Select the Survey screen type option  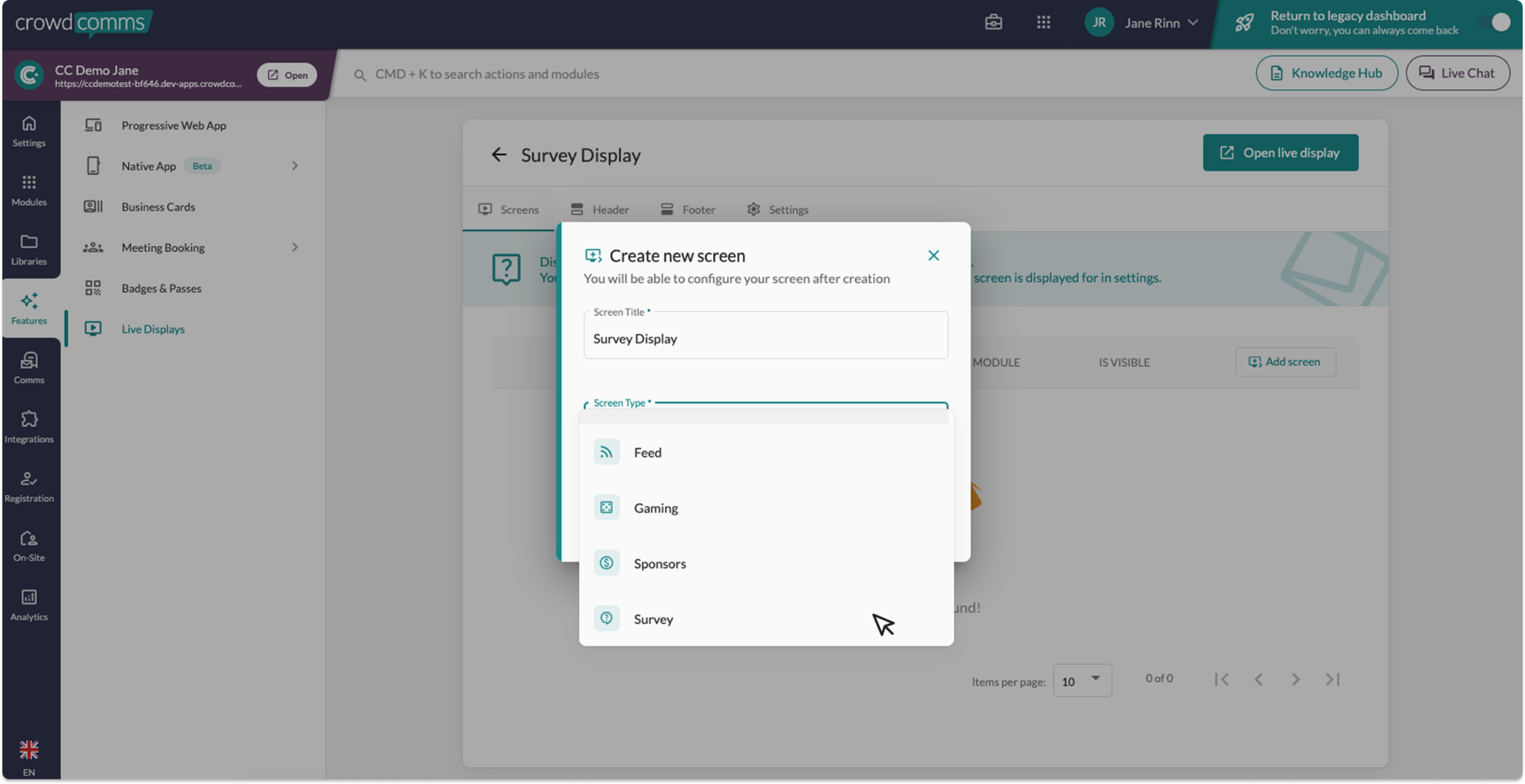point(653,619)
